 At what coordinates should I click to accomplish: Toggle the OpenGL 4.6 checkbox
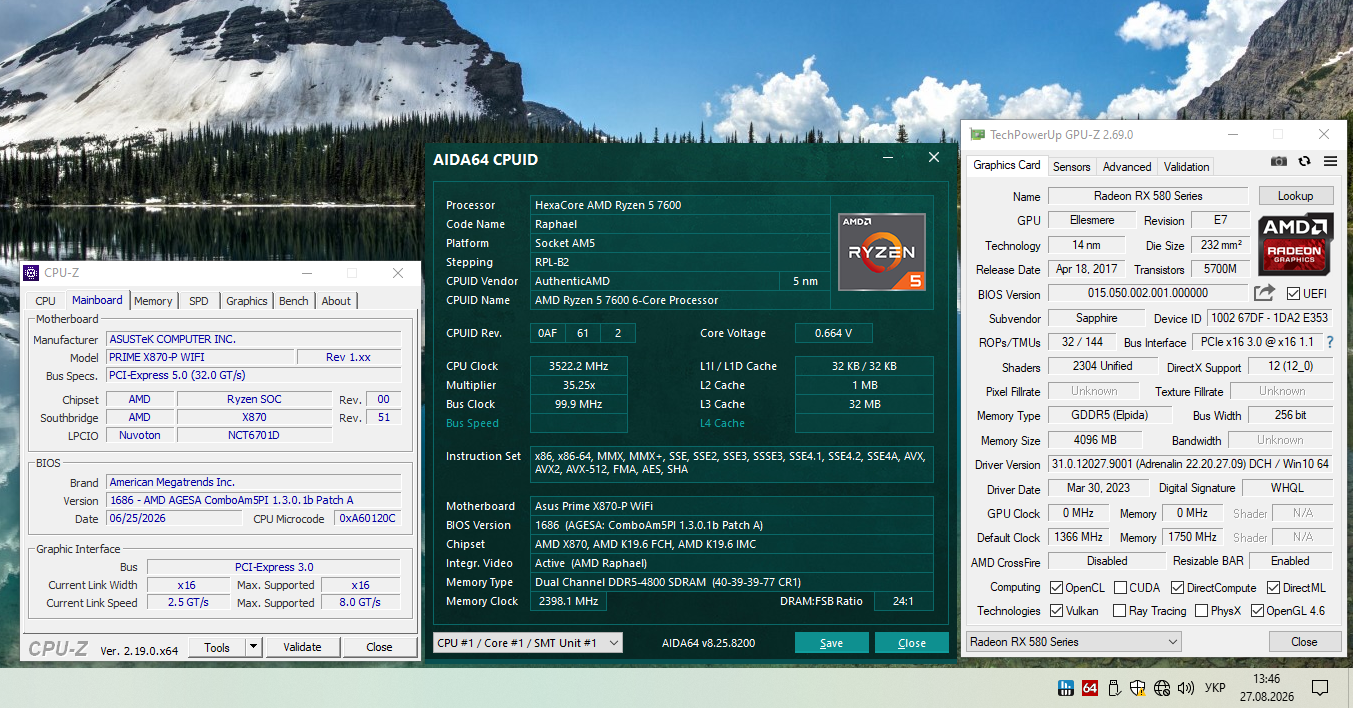coord(1256,611)
